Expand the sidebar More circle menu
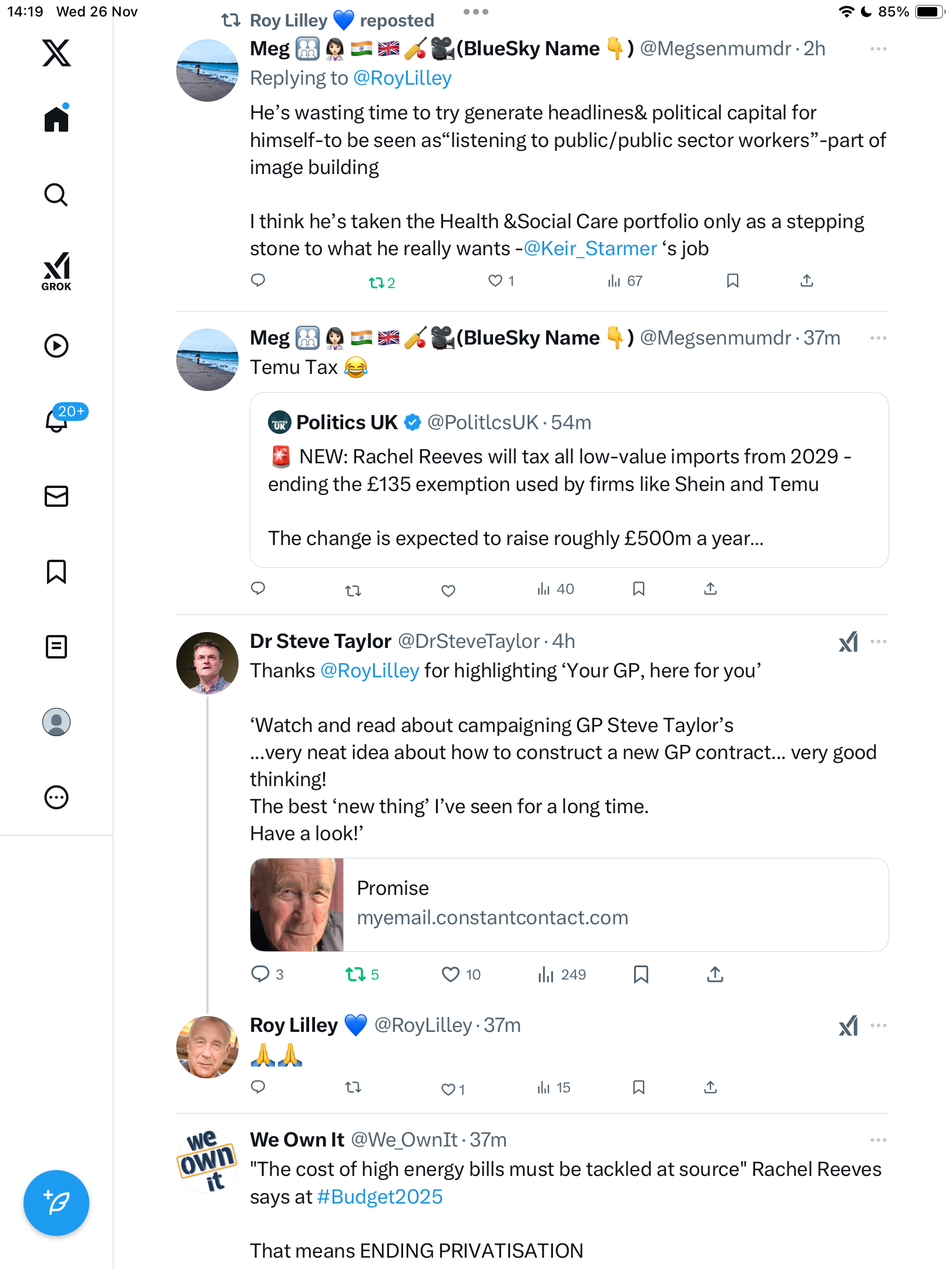Viewport: 952px width, 1270px height. pos(56,797)
